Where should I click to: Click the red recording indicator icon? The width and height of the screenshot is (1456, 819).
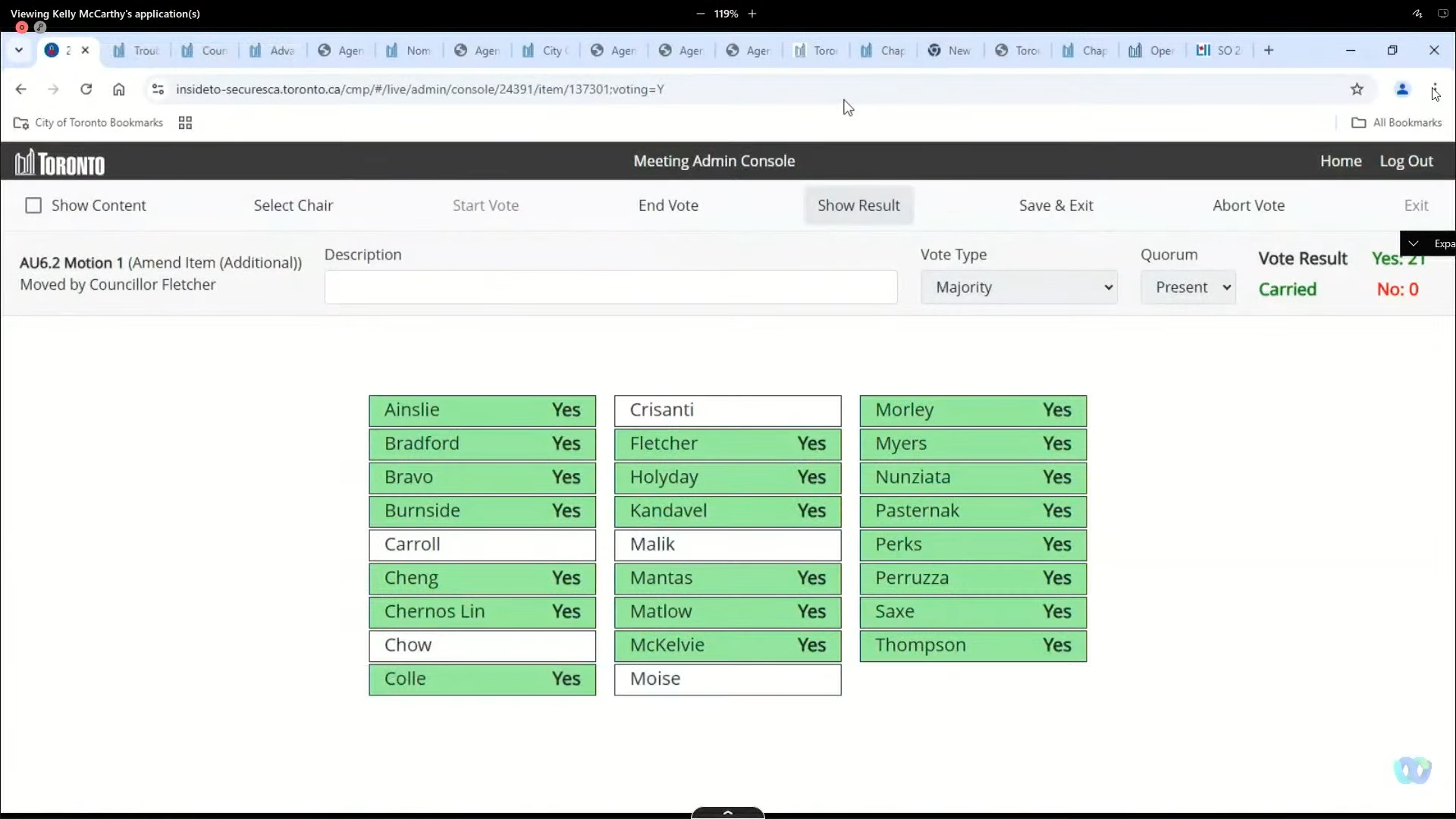pos(22,27)
